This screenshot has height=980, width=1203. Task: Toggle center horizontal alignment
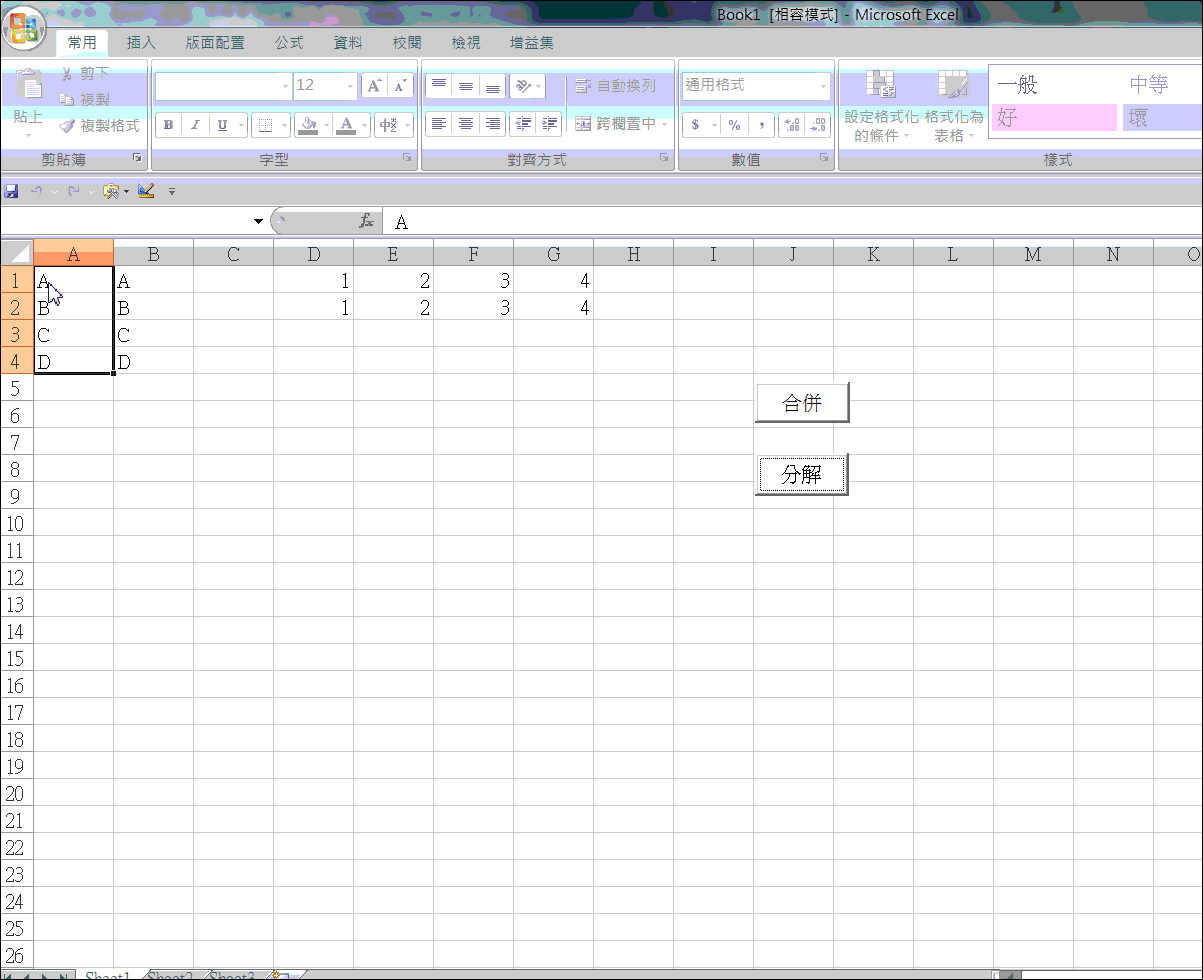point(465,124)
